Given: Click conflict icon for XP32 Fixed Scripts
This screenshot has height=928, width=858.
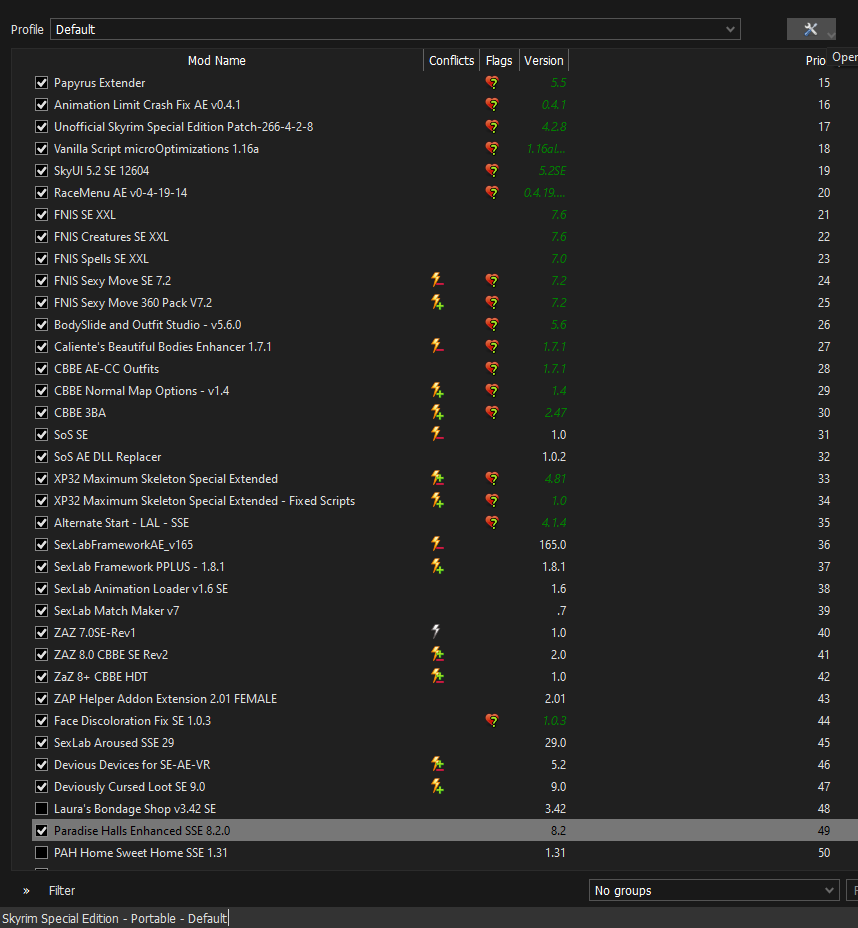Looking at the screenshot, I should point(437,500).
